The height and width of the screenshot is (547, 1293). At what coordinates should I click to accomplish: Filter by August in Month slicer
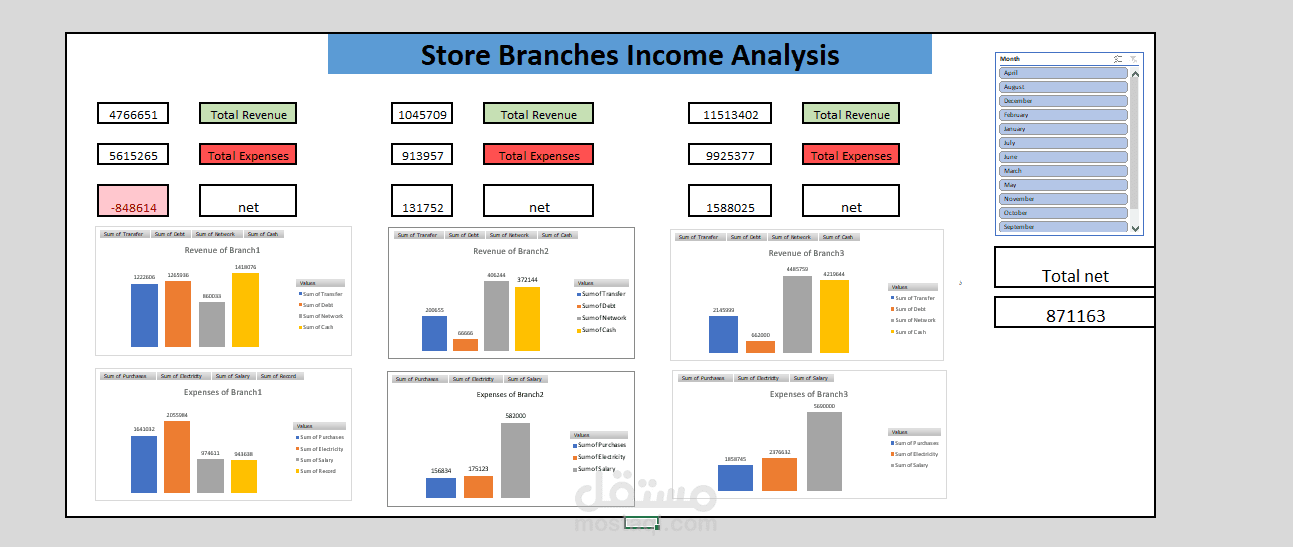coord(1063,87)
